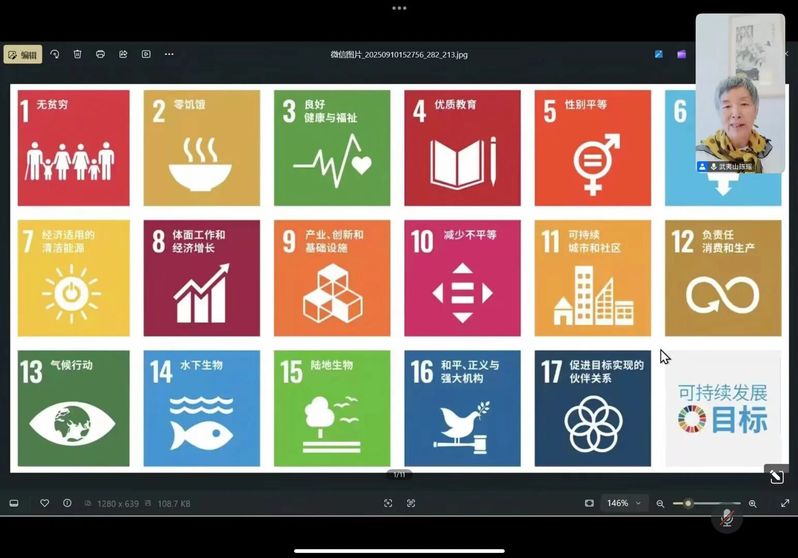This screenshot has height=558, width=798.
Task: Unmute the muted microphone button
Action: [727, 518]
